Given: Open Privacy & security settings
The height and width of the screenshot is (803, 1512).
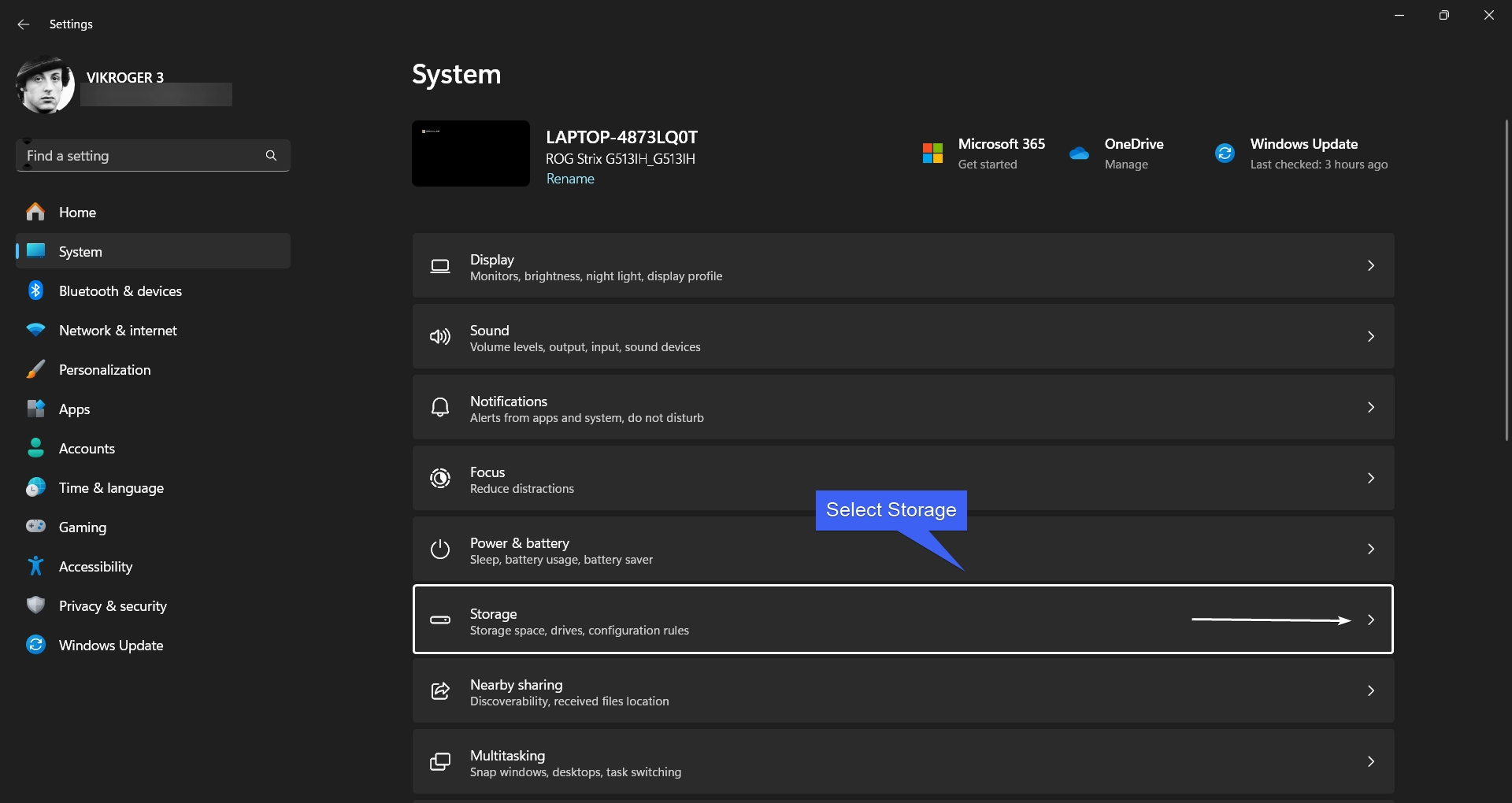Looking at the screenshot, I should pyautogui.click(x=153, y=605).
